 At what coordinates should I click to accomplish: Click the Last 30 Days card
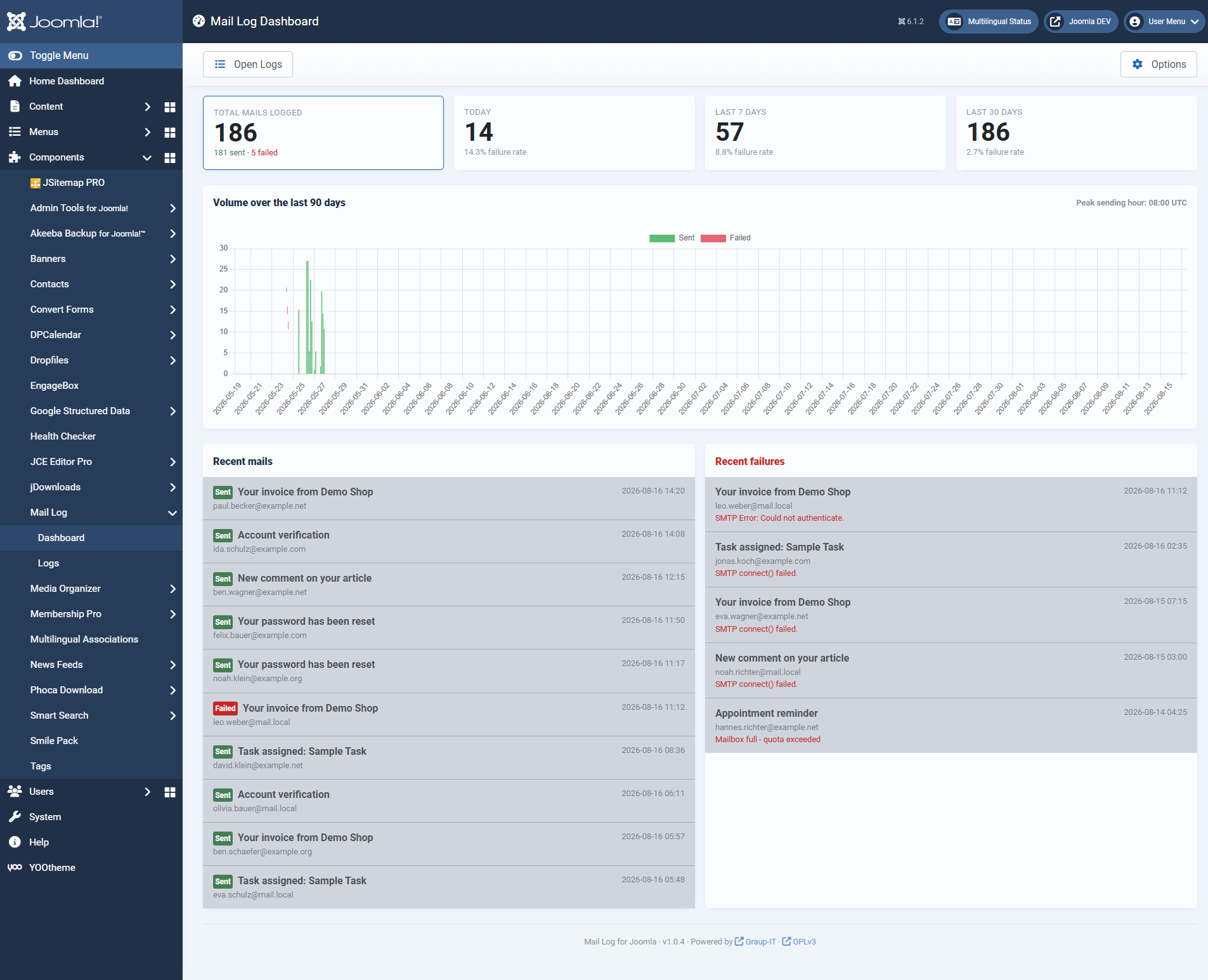click(x=1077, y=133)
